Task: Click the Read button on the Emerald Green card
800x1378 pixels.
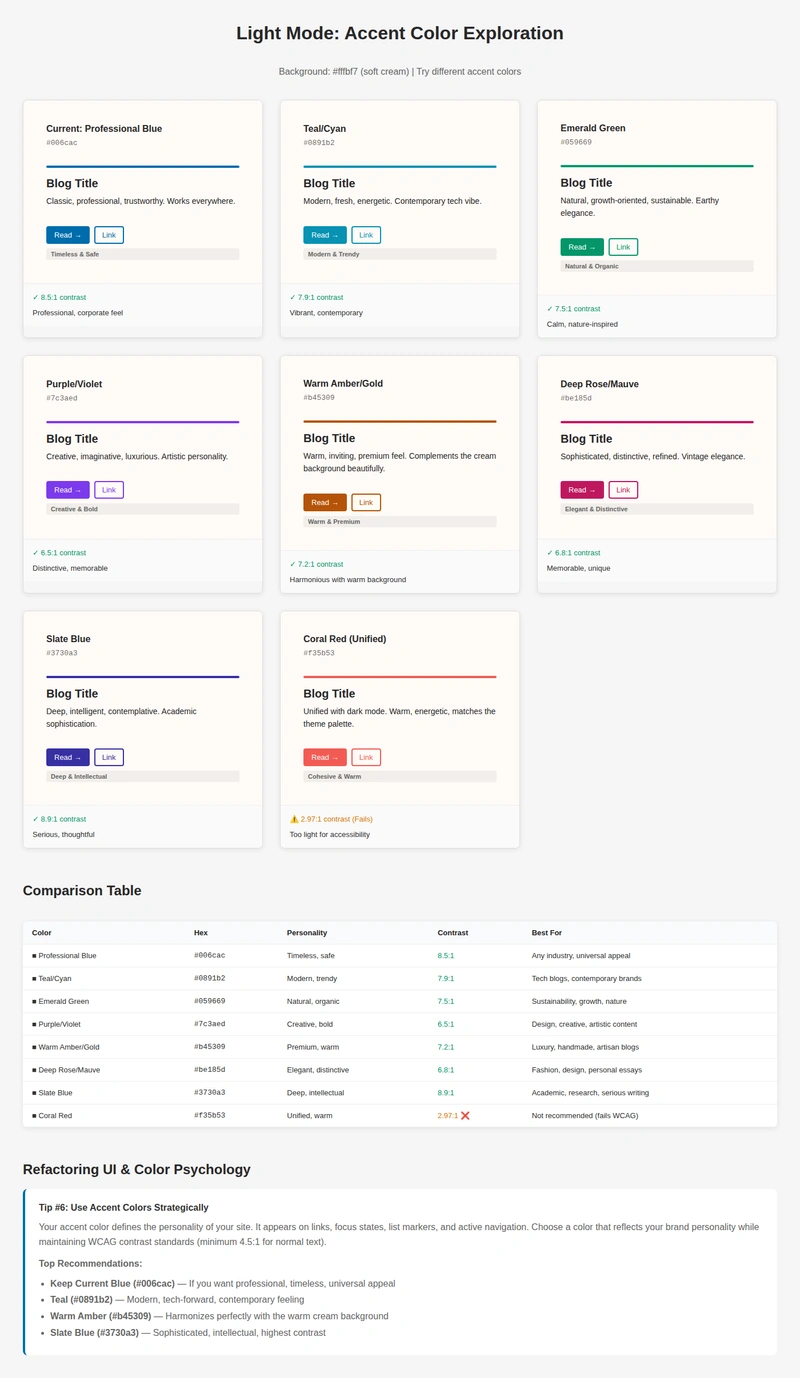Action: (x=581, y=246)
